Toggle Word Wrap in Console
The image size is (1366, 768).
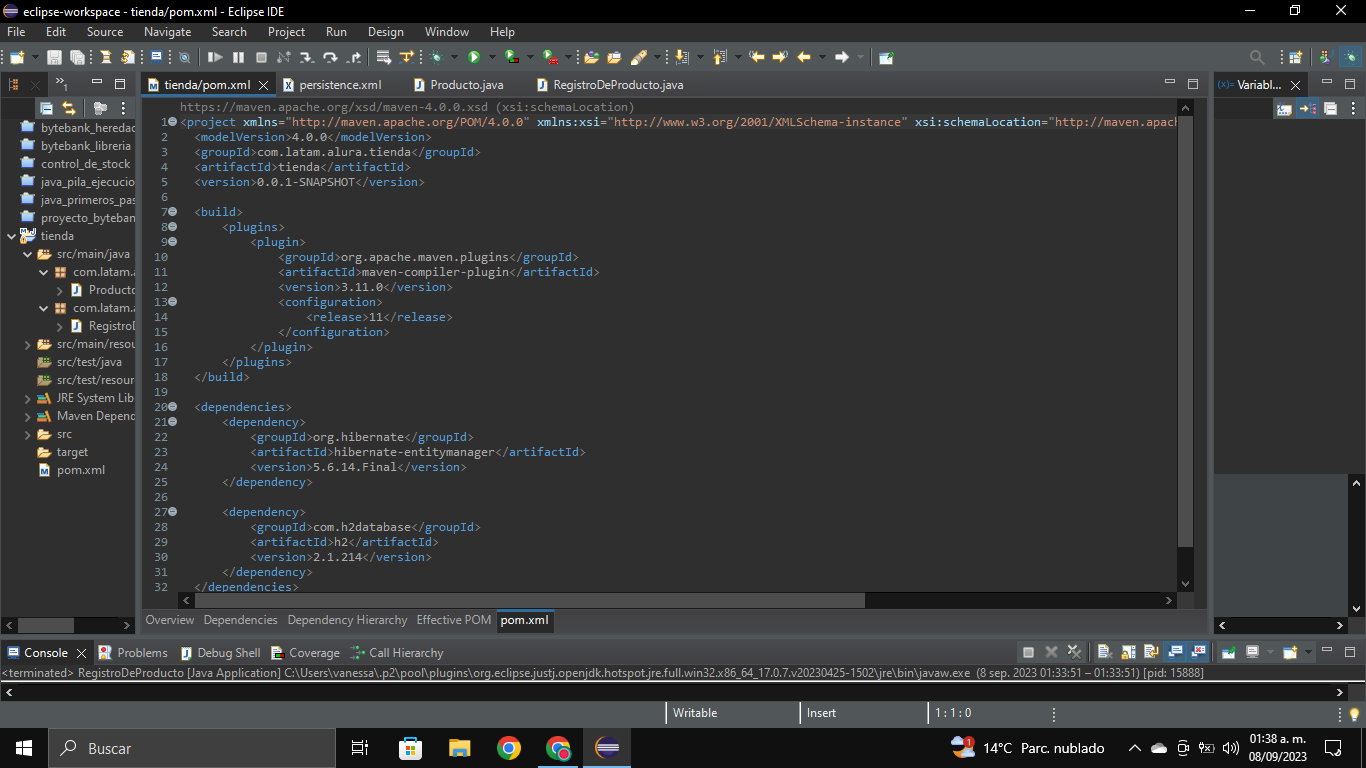[1151, 652]
